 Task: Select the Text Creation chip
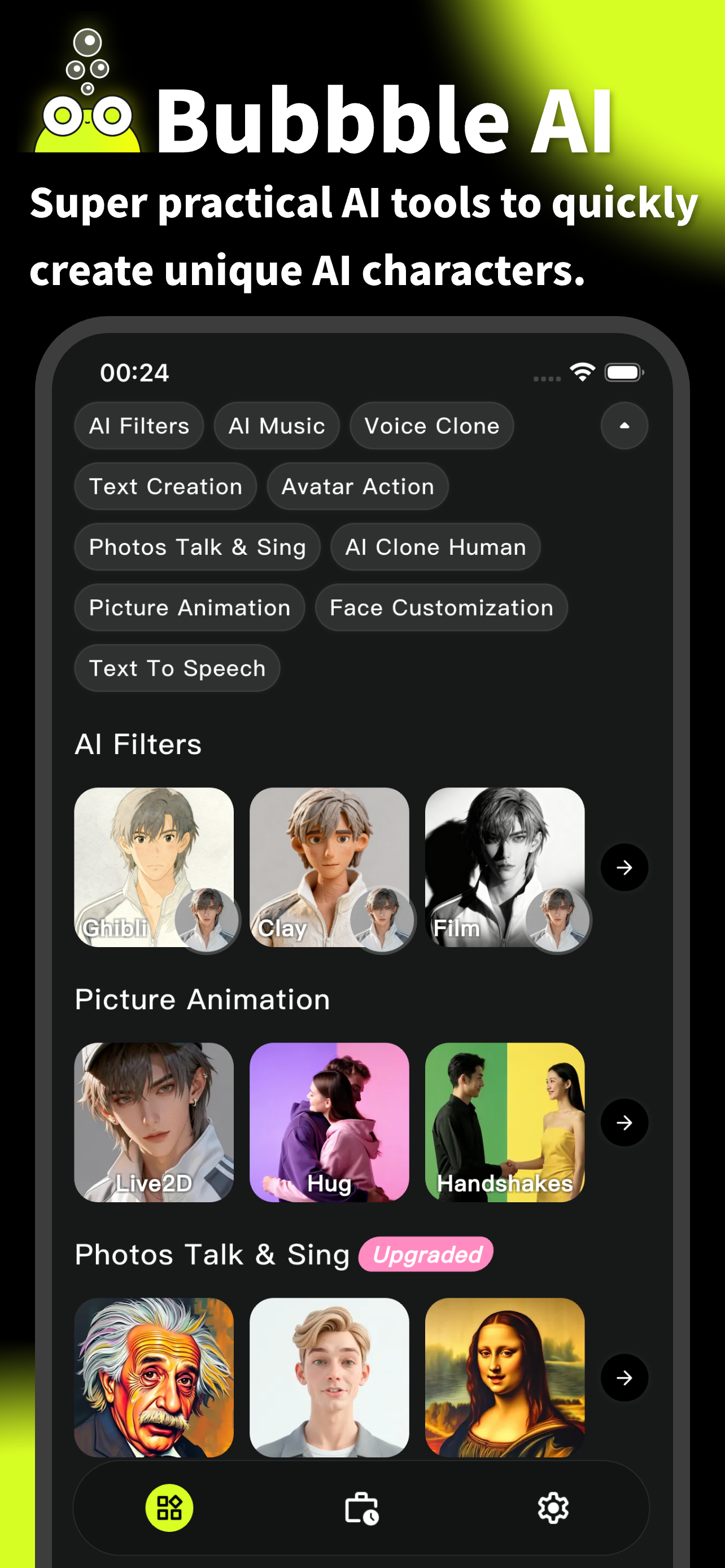[x=165, y=487]
